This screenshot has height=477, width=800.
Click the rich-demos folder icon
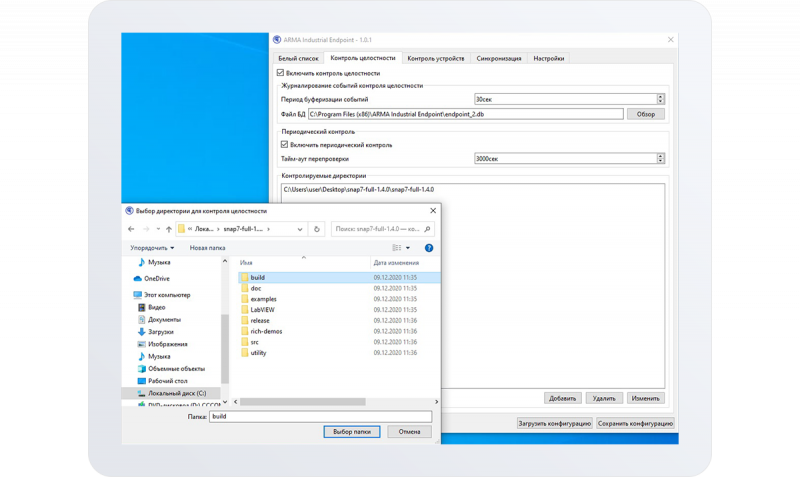click(243, 331)
